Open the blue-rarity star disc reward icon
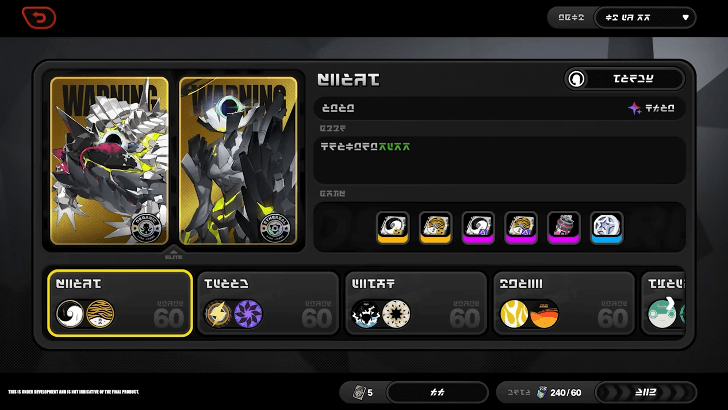Screen dimensions: 728x410 pyautogui.click(x=606, y=228)
